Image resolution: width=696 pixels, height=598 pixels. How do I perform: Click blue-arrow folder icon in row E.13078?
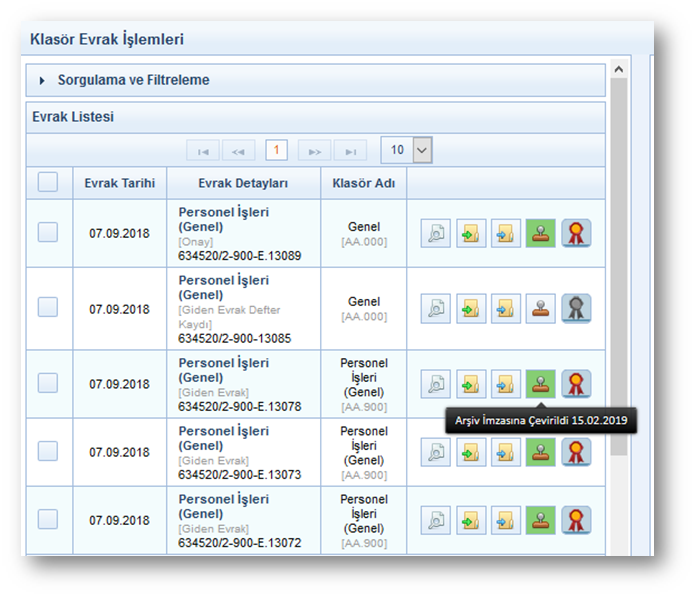(x=506, y=384)
